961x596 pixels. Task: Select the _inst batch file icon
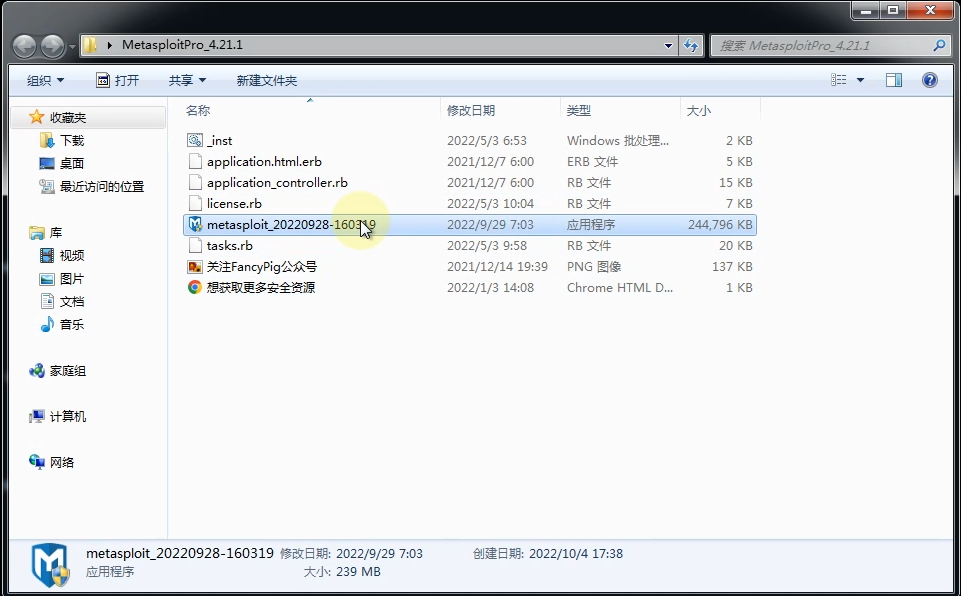tap(195, 140)
